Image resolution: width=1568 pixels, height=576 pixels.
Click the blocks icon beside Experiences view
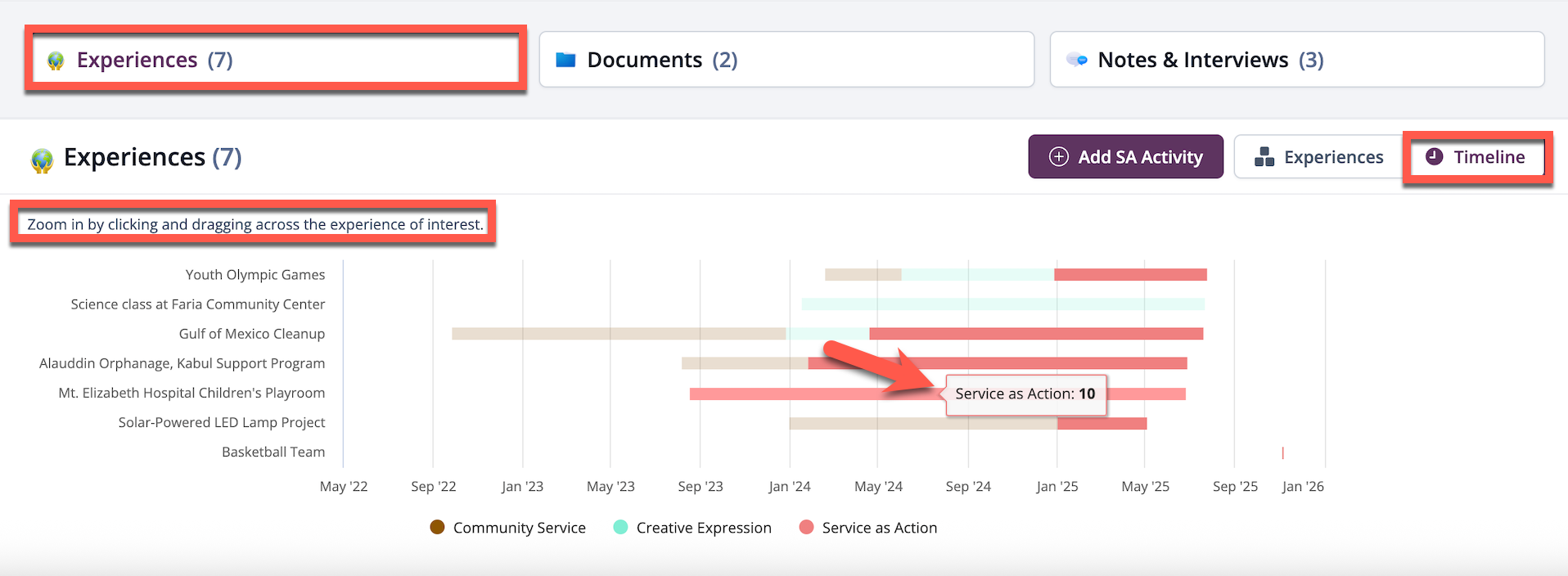tap(1264, 157)
